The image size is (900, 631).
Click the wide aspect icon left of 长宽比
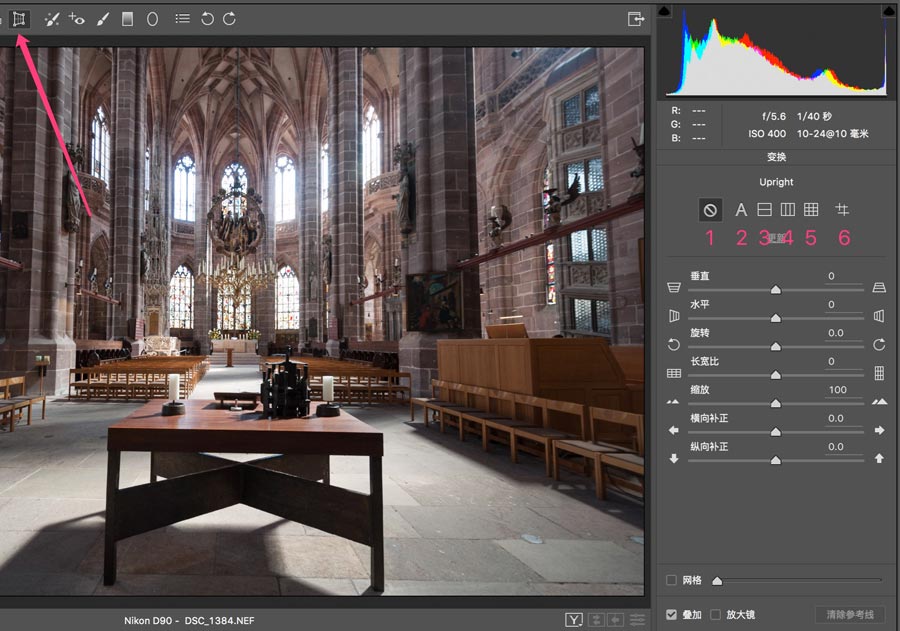pyautogui.click(x=674, y=373)
